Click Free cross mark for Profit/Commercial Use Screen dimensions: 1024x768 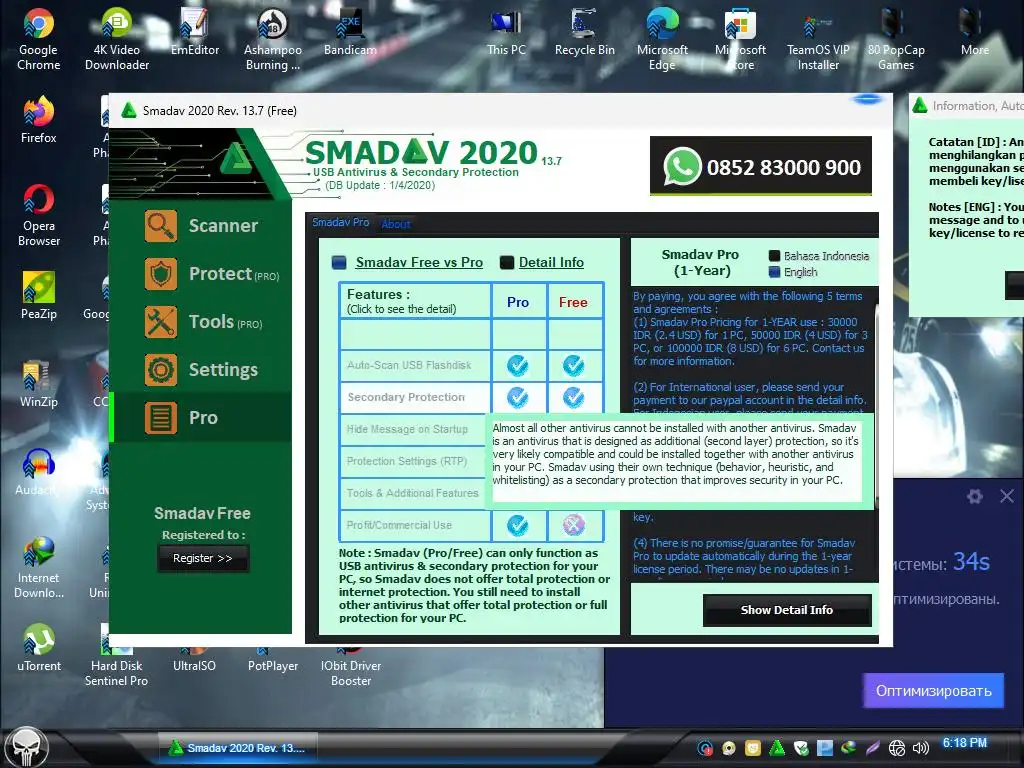coord(573,525)
